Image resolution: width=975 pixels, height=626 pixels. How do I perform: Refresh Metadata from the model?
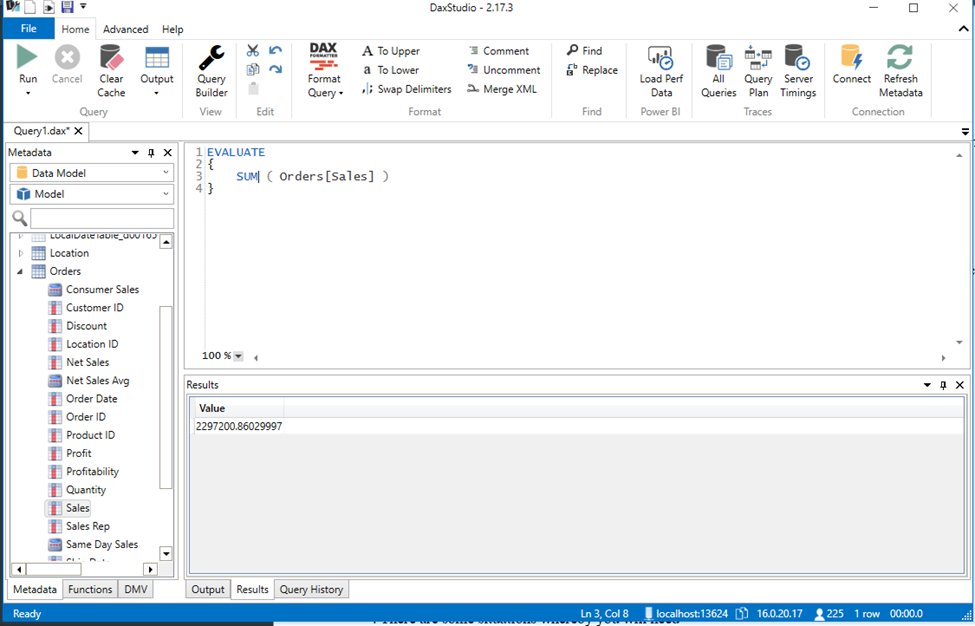900,71
